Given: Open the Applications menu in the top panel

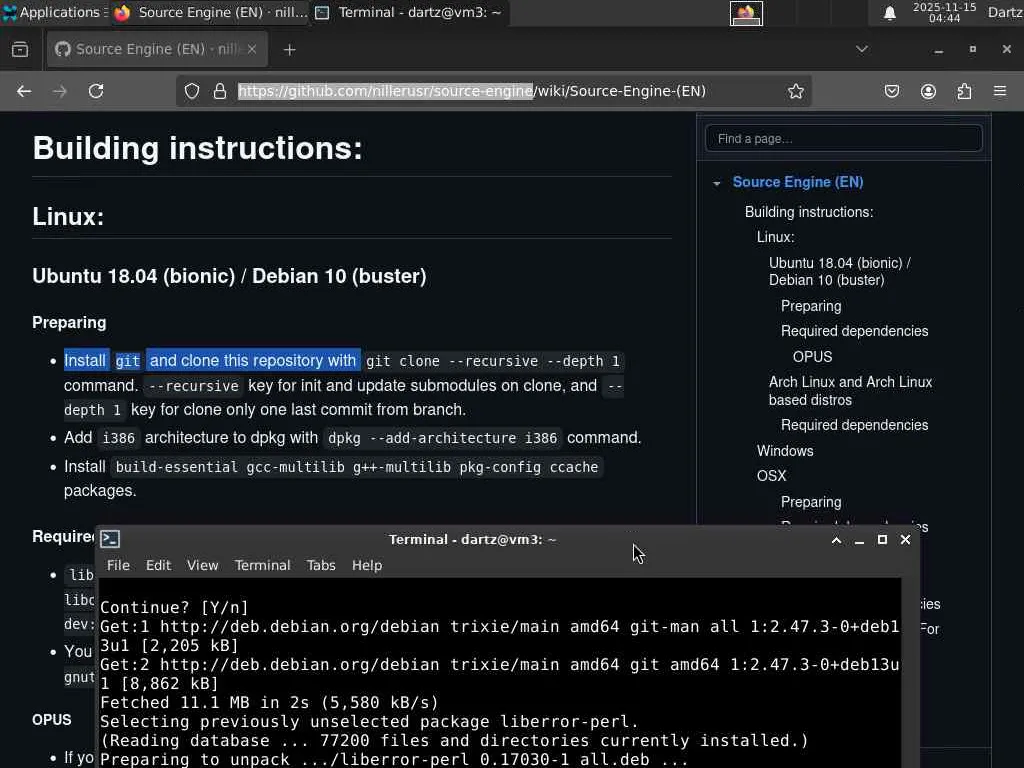Looking at the screenshot, I should pos(54,12).
